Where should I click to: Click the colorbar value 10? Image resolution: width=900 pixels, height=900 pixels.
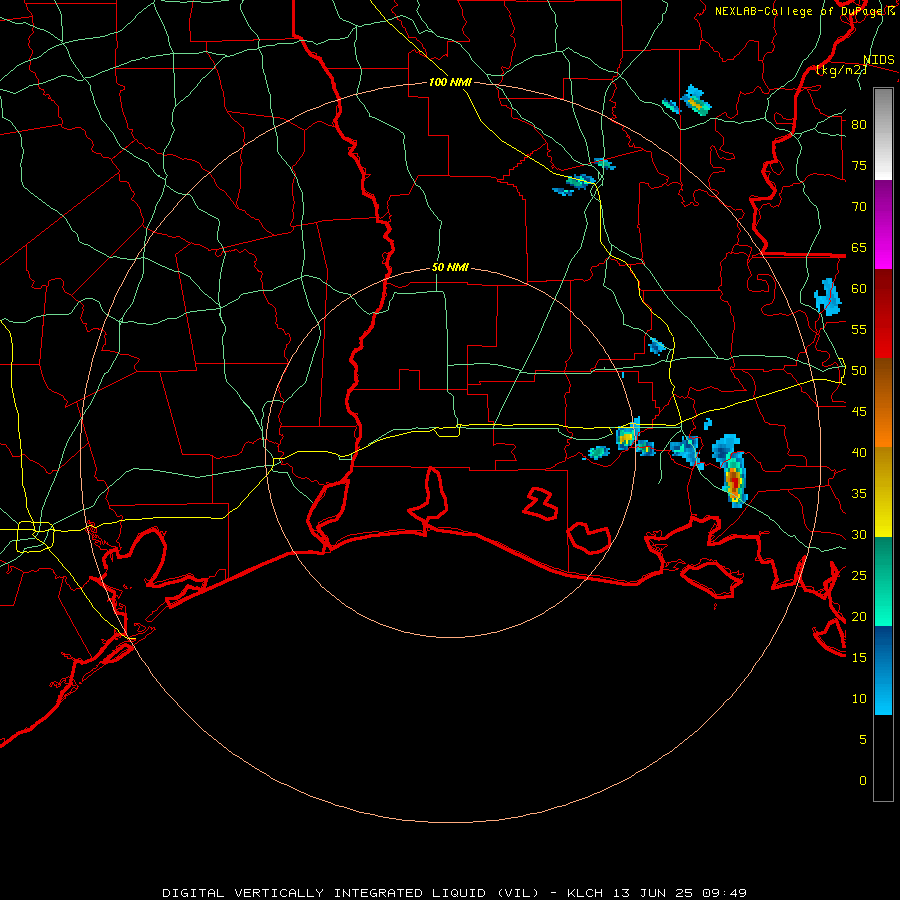tap(859, 699)
